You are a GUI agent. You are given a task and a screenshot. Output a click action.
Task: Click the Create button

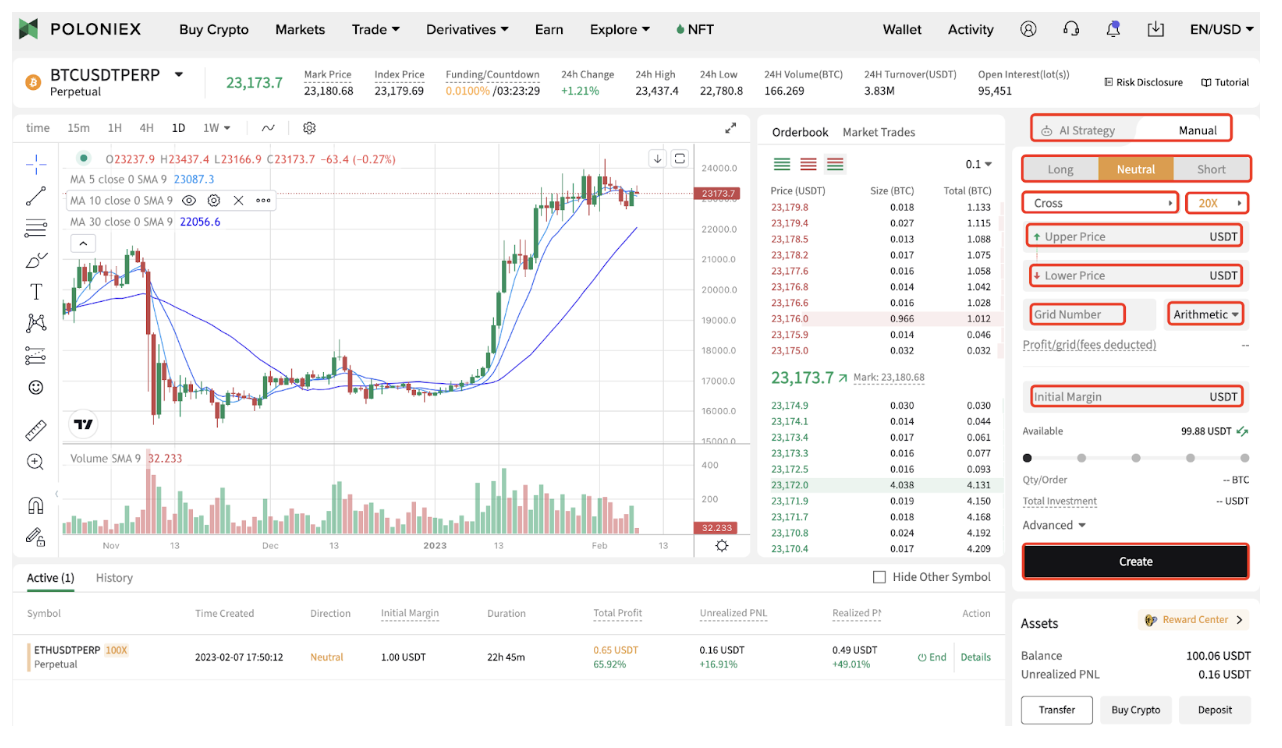pos(1135,561)
